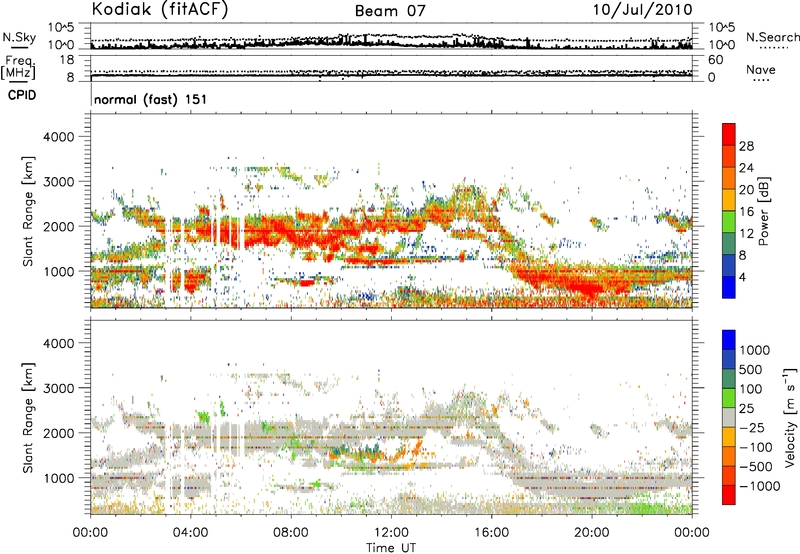This screenshot has height=554, width=800.
Task: Click the 4000 tick of velocity panel axis
Action: [58, 344]
